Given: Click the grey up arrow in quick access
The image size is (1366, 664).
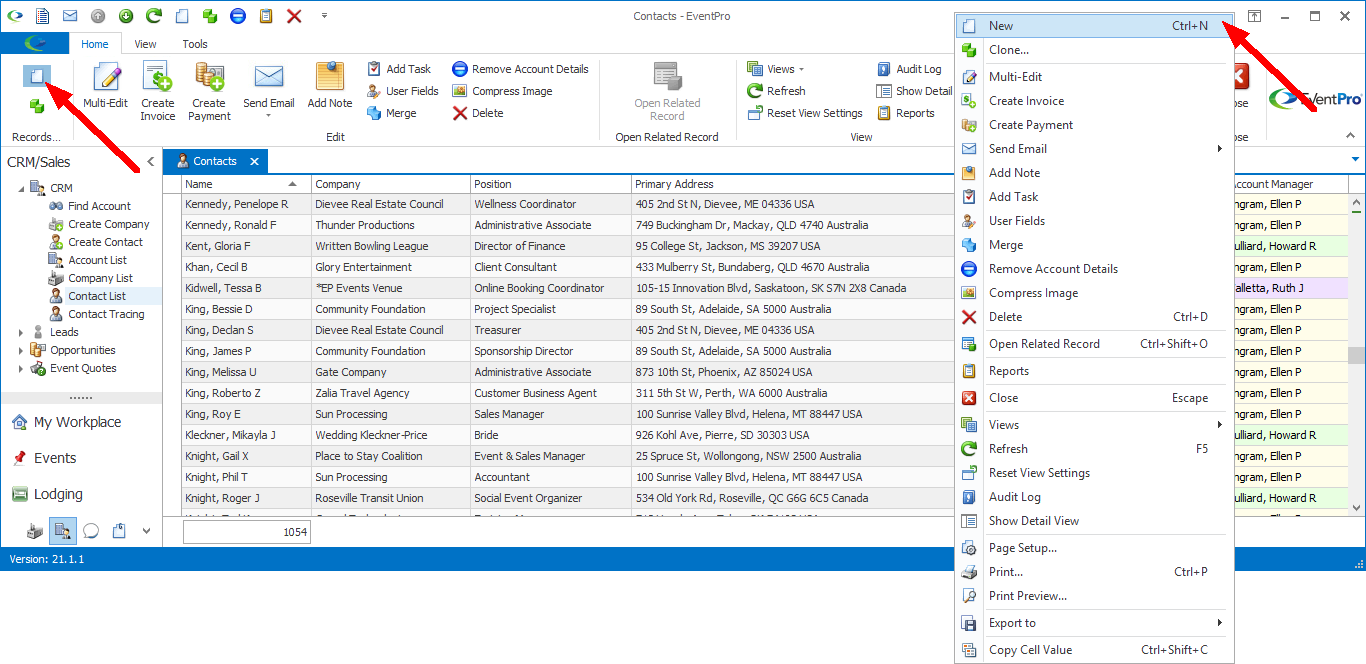Looking at the screenshot, I should pyautogui.click(x=98, y=16).
